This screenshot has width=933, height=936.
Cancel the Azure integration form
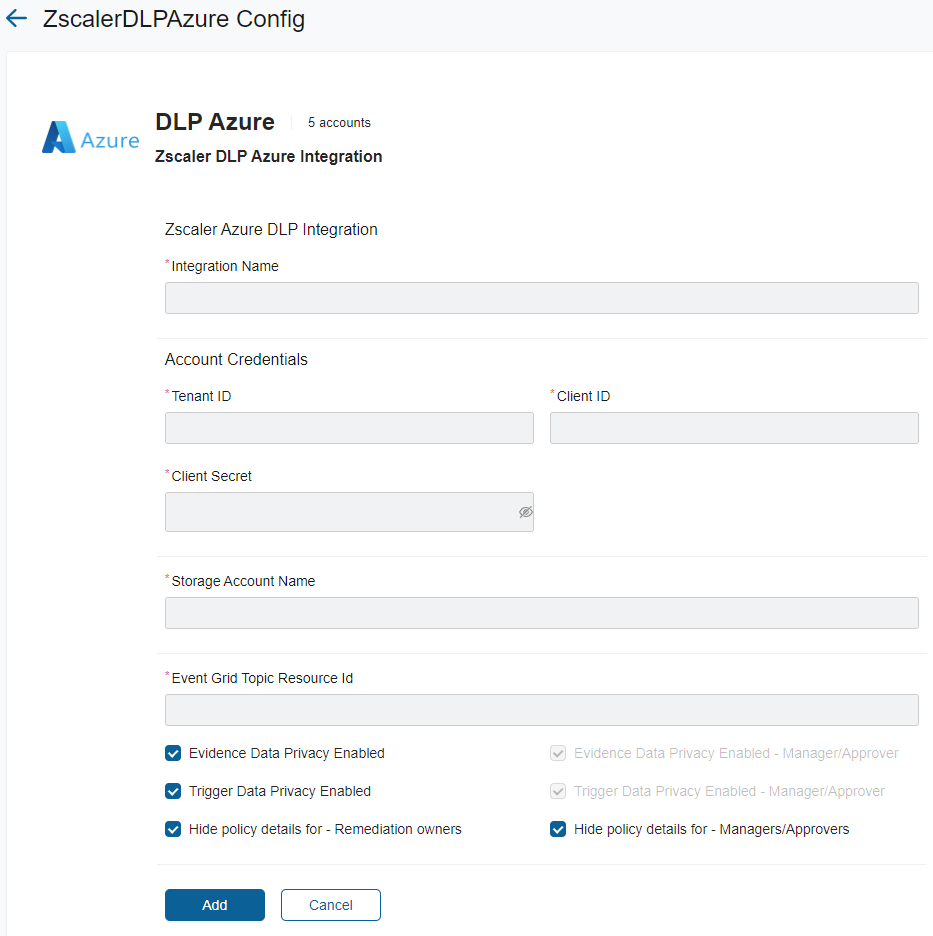pyautogui.click(x=330, y=905)
